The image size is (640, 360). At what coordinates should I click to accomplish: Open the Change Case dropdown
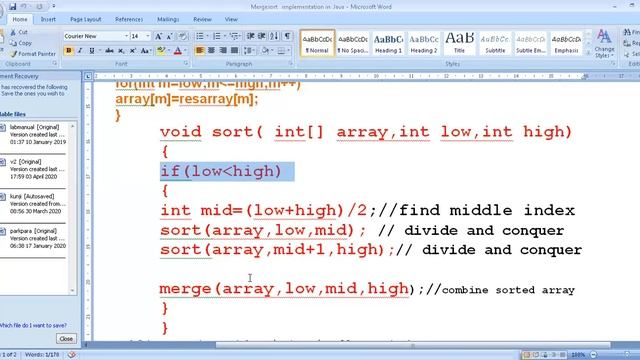145,51
